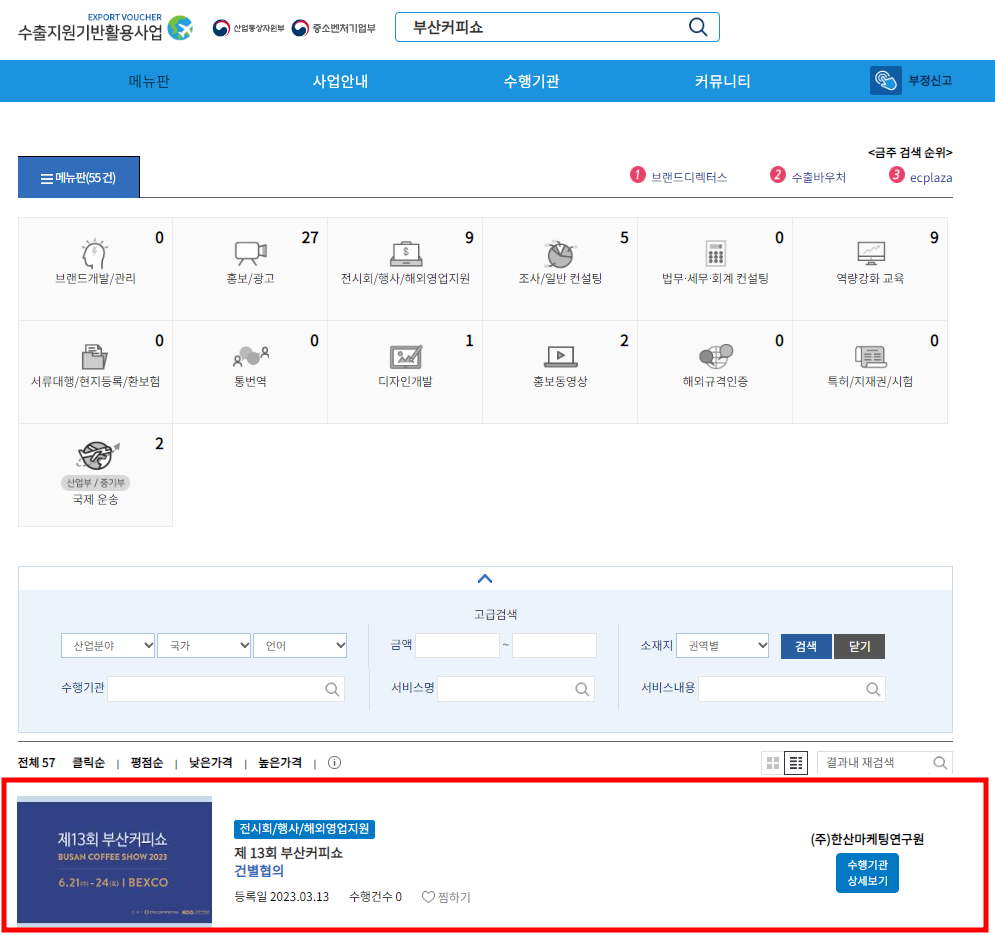Open ranked keyword 수출바우처

pyautogui.click(x=819, y=177)
